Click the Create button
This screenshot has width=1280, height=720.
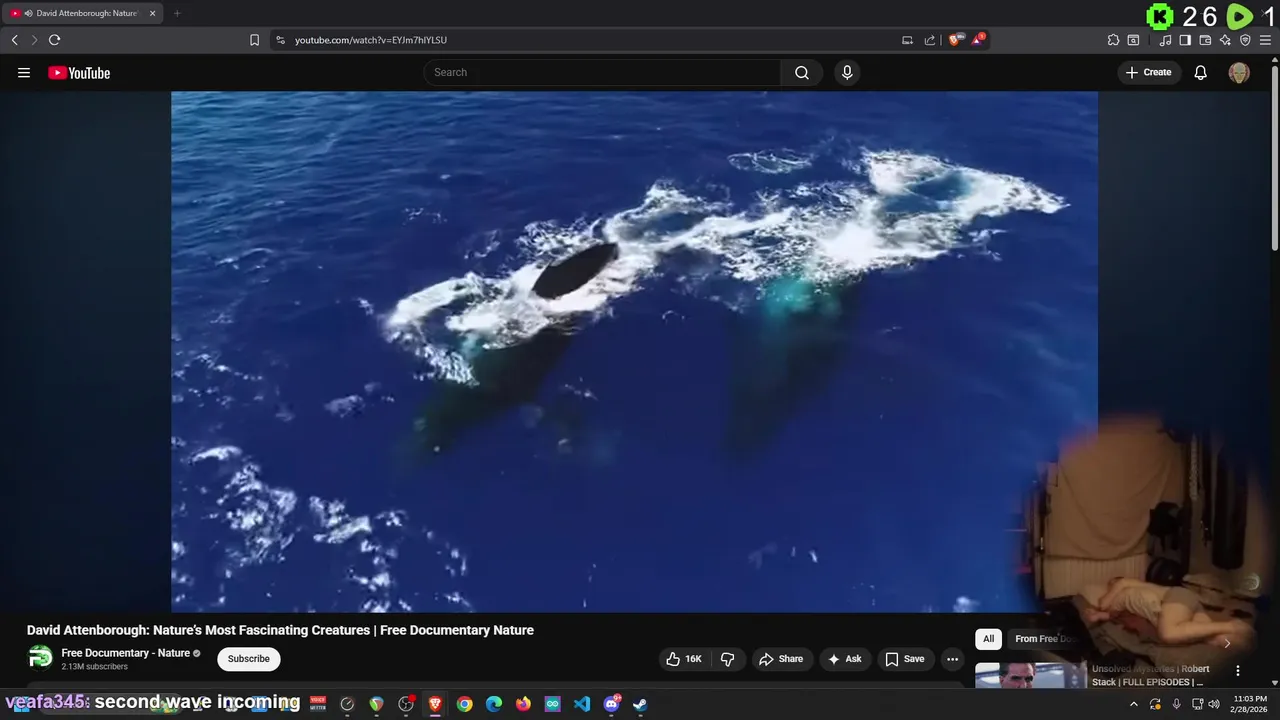(1149, 72)
